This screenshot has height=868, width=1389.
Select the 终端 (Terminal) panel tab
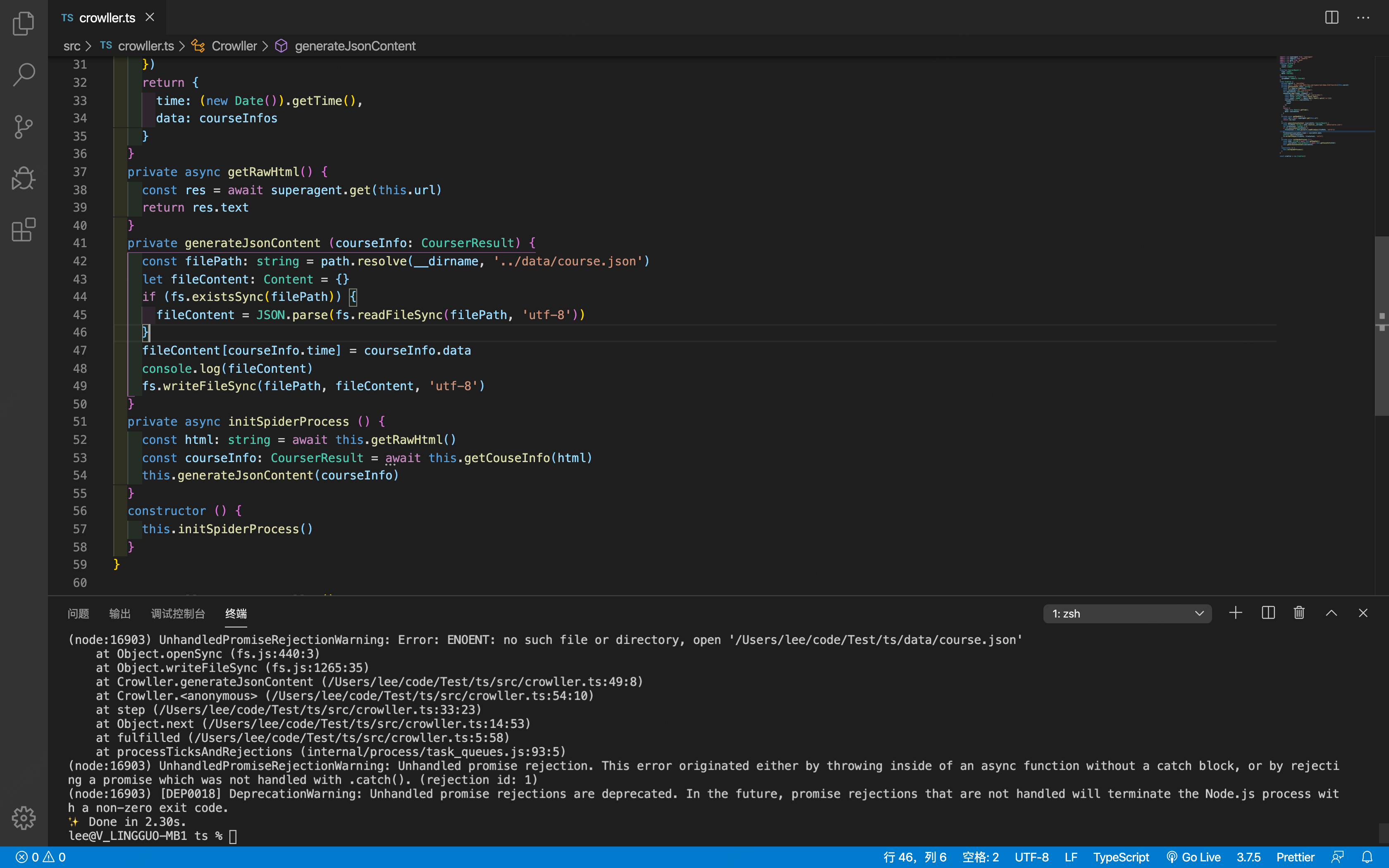pyautogui.click(x=236, y=614)
